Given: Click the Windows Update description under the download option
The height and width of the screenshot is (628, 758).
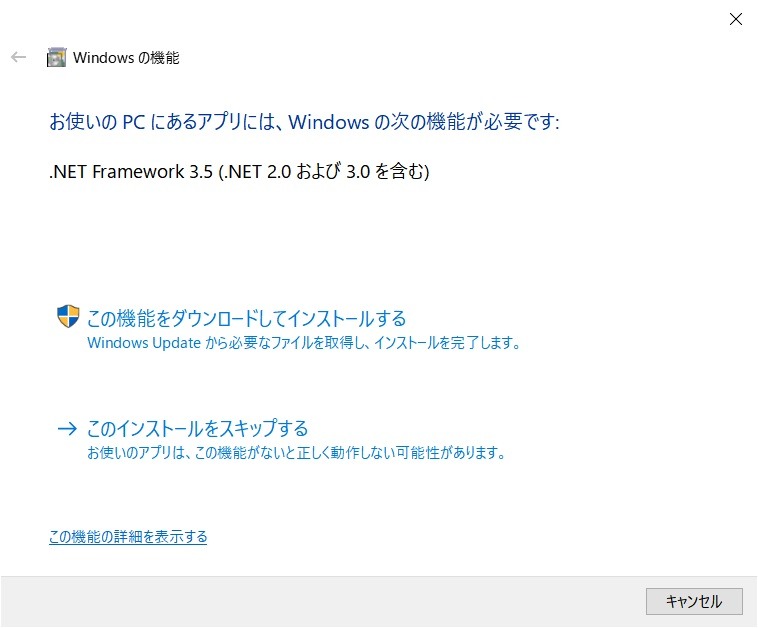Looking at the screenshot, I should (304, 343).
